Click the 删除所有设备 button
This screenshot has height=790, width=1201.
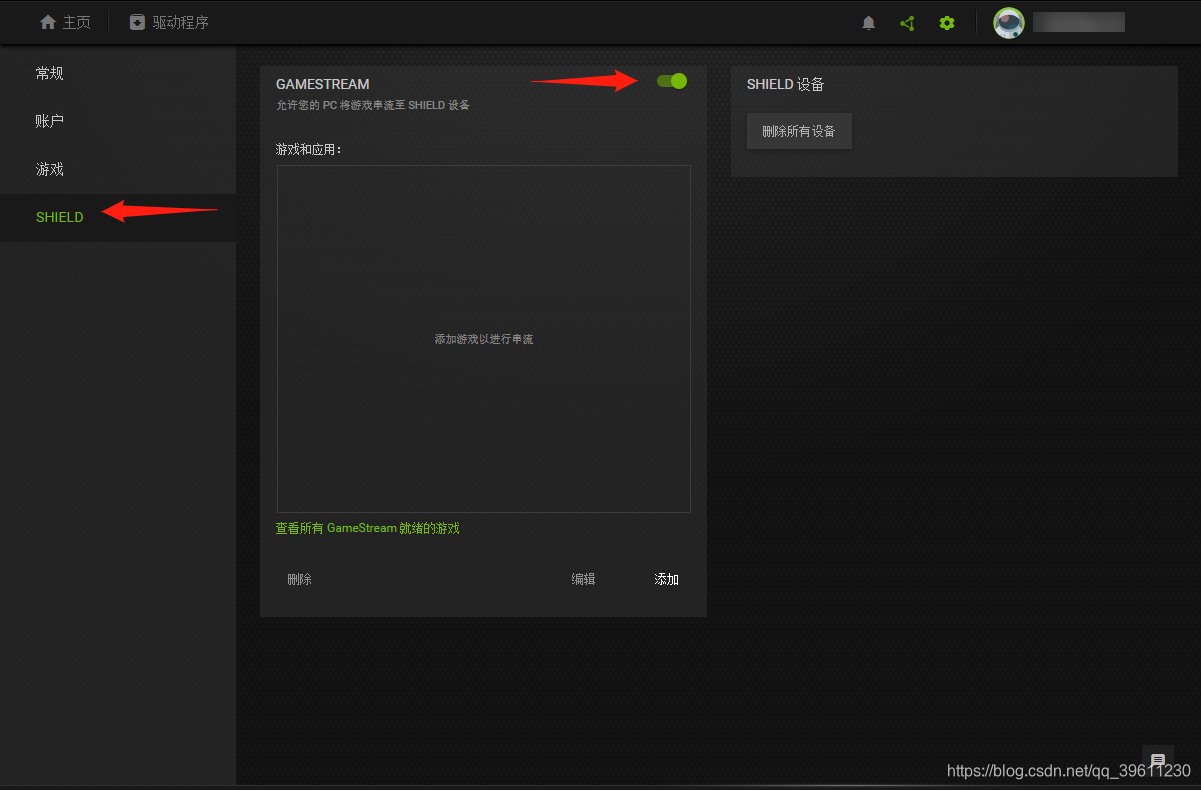click(x=799, y=131)
